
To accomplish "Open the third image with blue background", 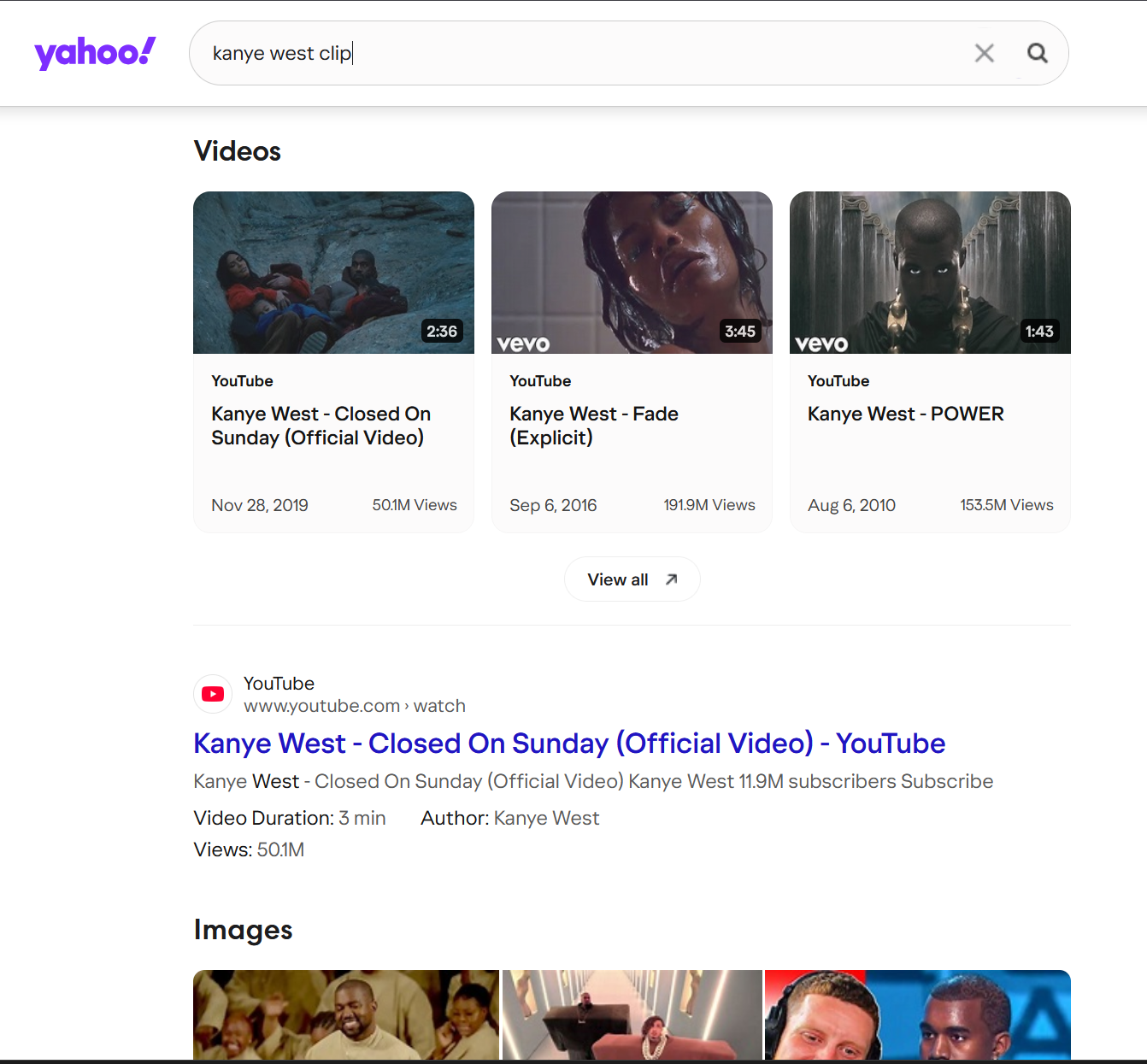I will pyautogui.click(x=917, y=1014).
